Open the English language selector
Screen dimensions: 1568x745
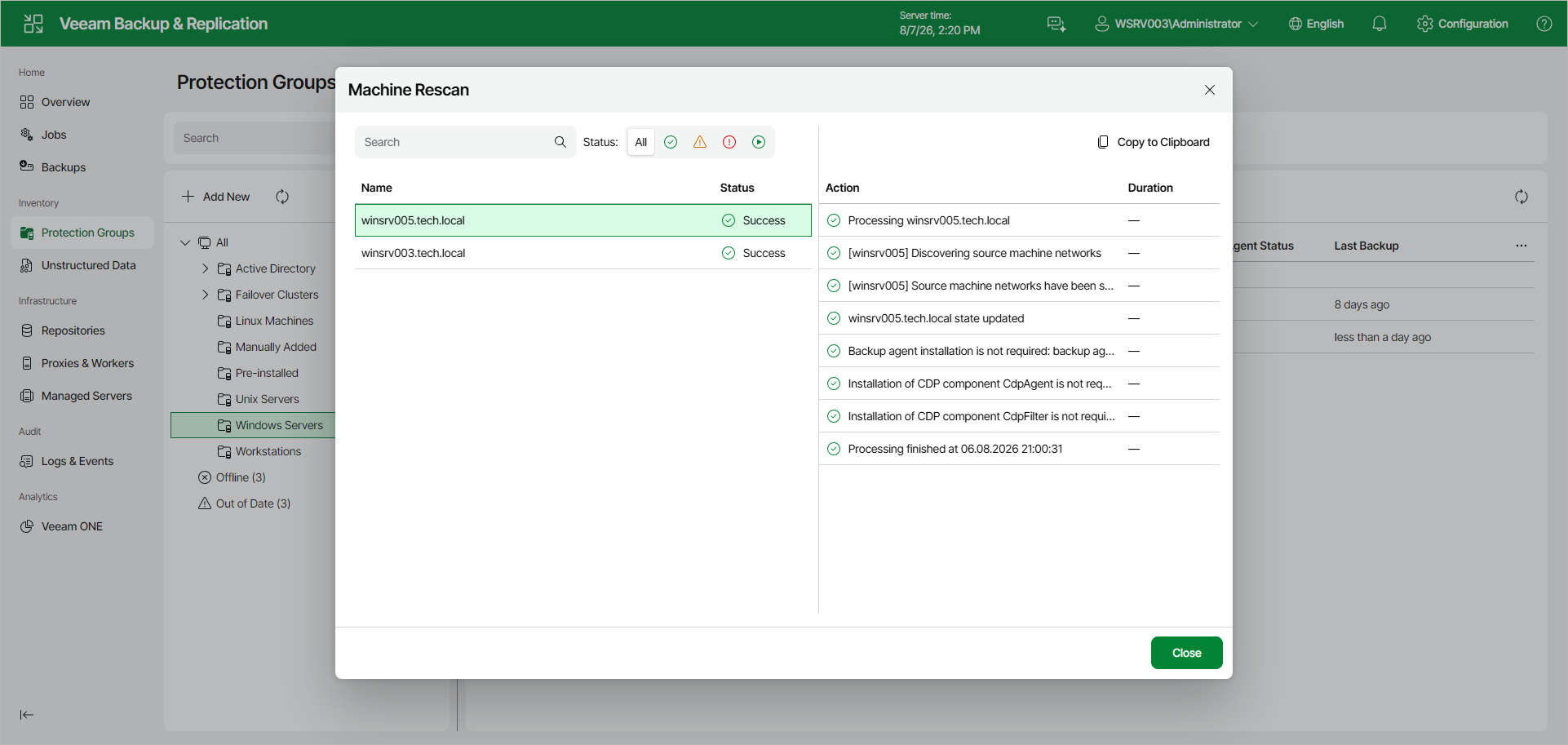(1316, 24)
